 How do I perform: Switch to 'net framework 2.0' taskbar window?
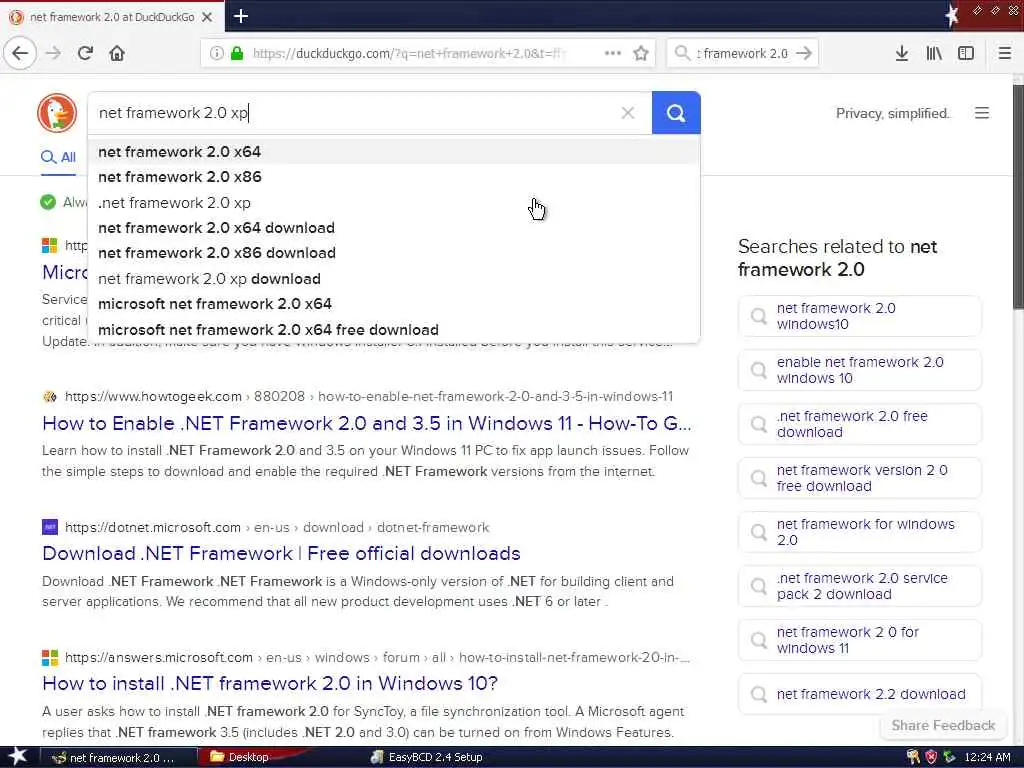click(x=118, y=758)
